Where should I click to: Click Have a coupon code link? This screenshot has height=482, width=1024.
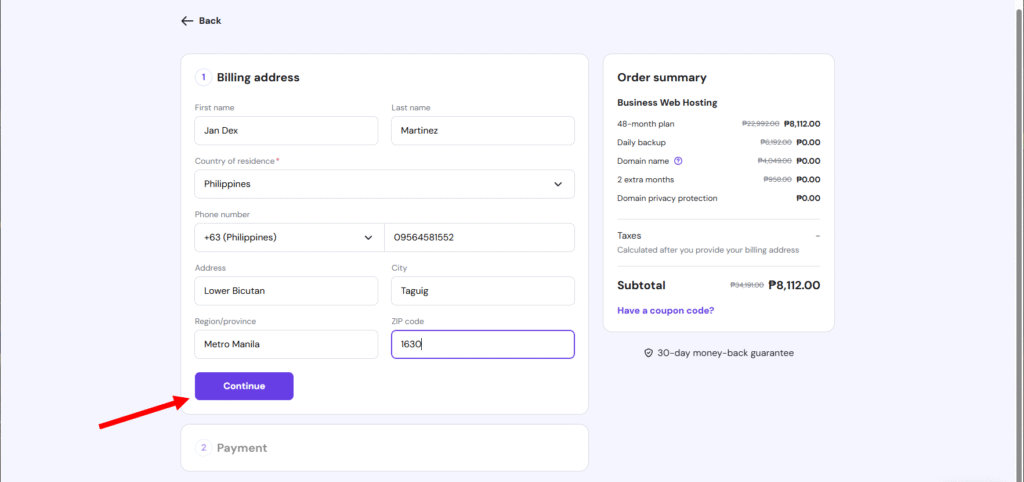665,310
